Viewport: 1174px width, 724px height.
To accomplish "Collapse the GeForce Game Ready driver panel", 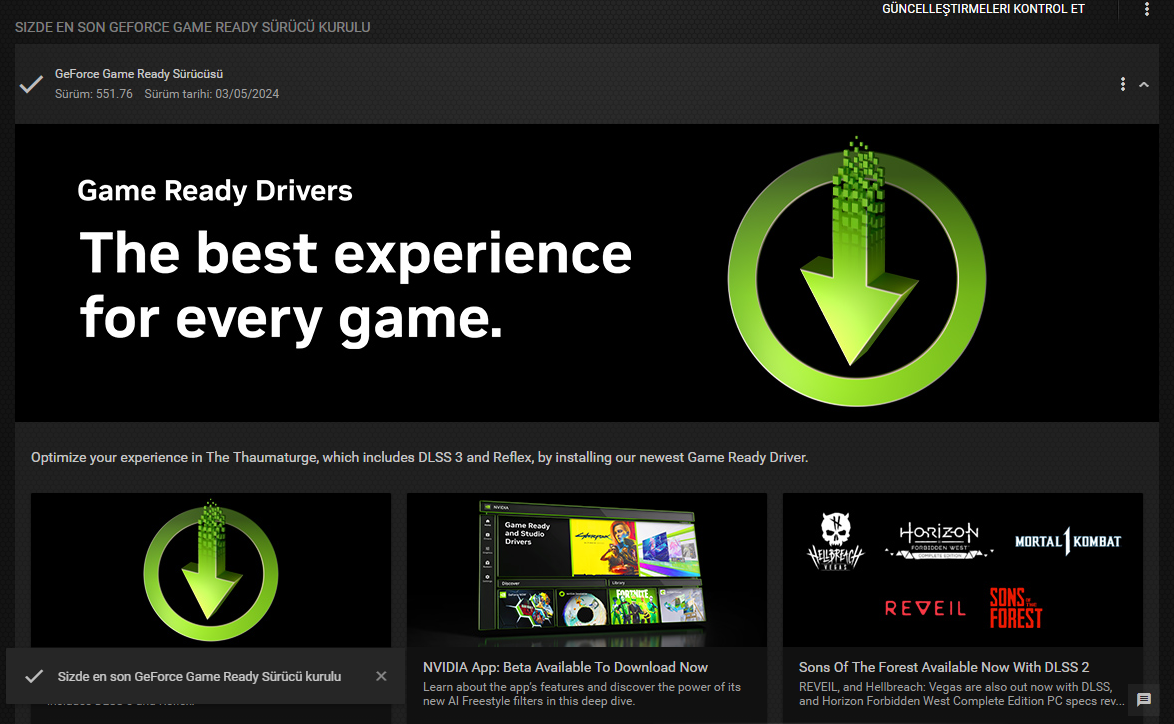I will 1144,85.
